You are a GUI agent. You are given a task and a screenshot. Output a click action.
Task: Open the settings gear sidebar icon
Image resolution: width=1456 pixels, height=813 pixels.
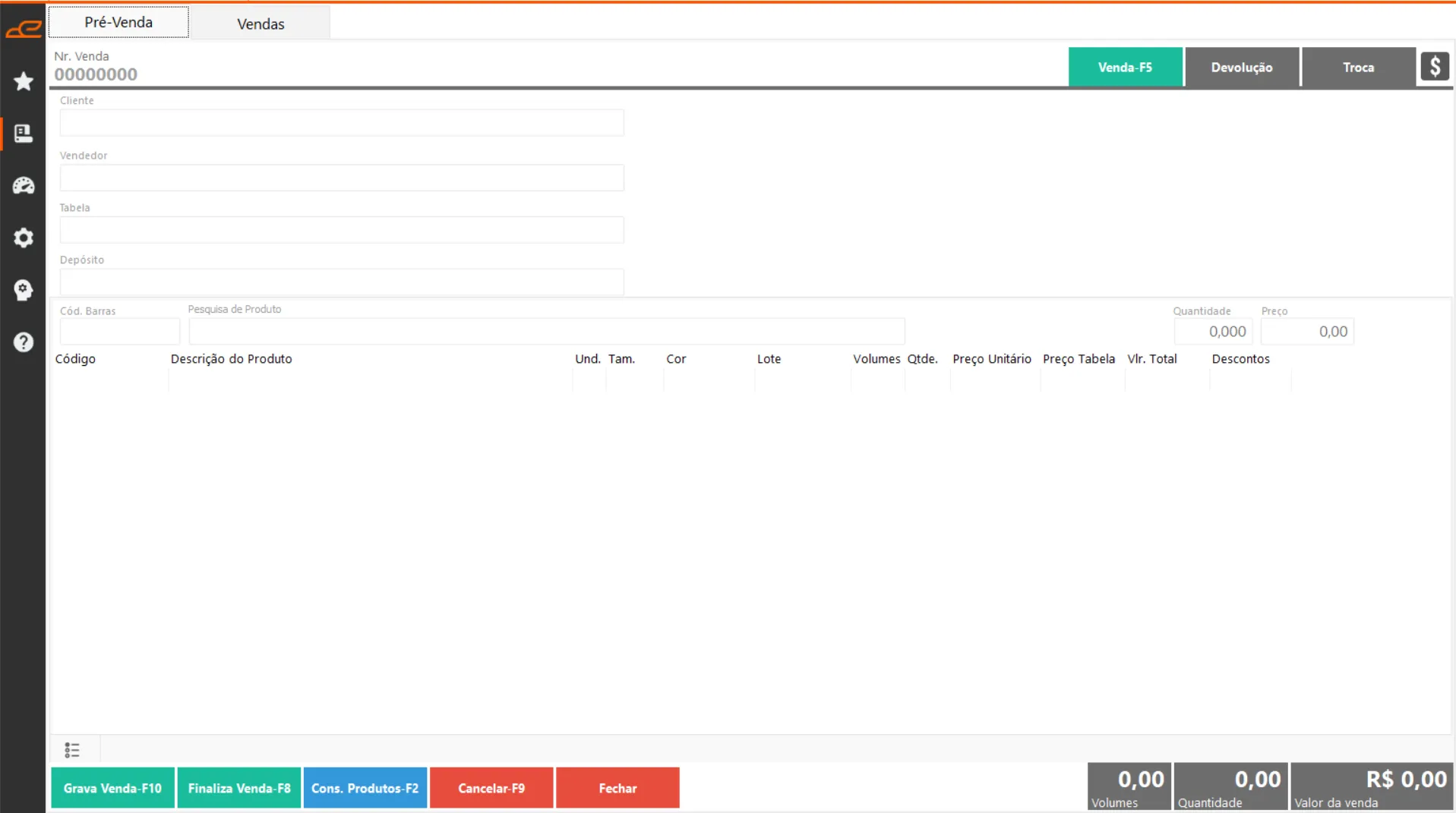(x=24, y=238)
